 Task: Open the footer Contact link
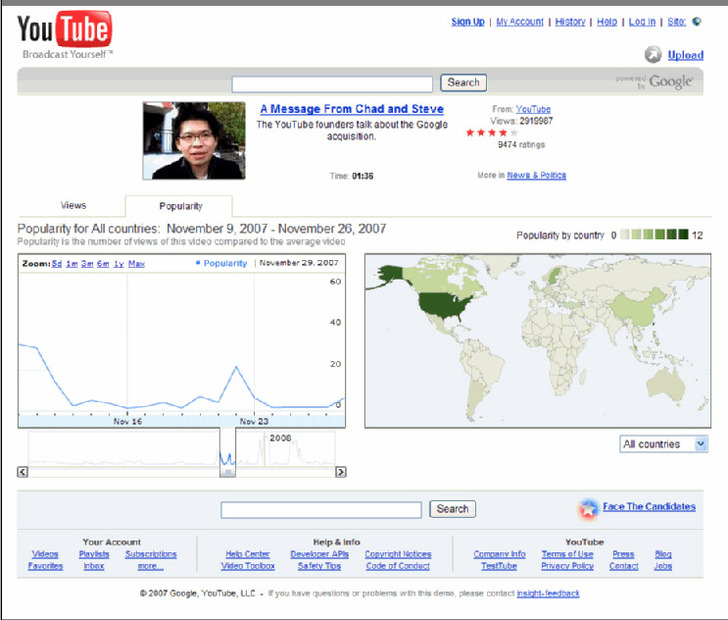pos(624,566)
